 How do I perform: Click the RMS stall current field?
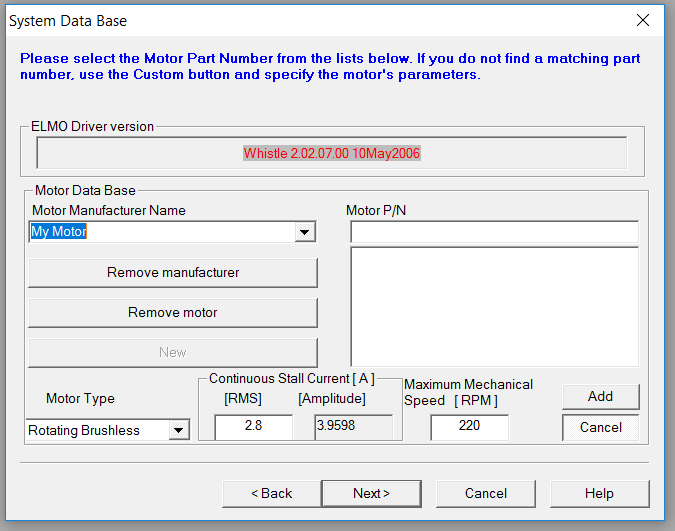tap(254, 427)
